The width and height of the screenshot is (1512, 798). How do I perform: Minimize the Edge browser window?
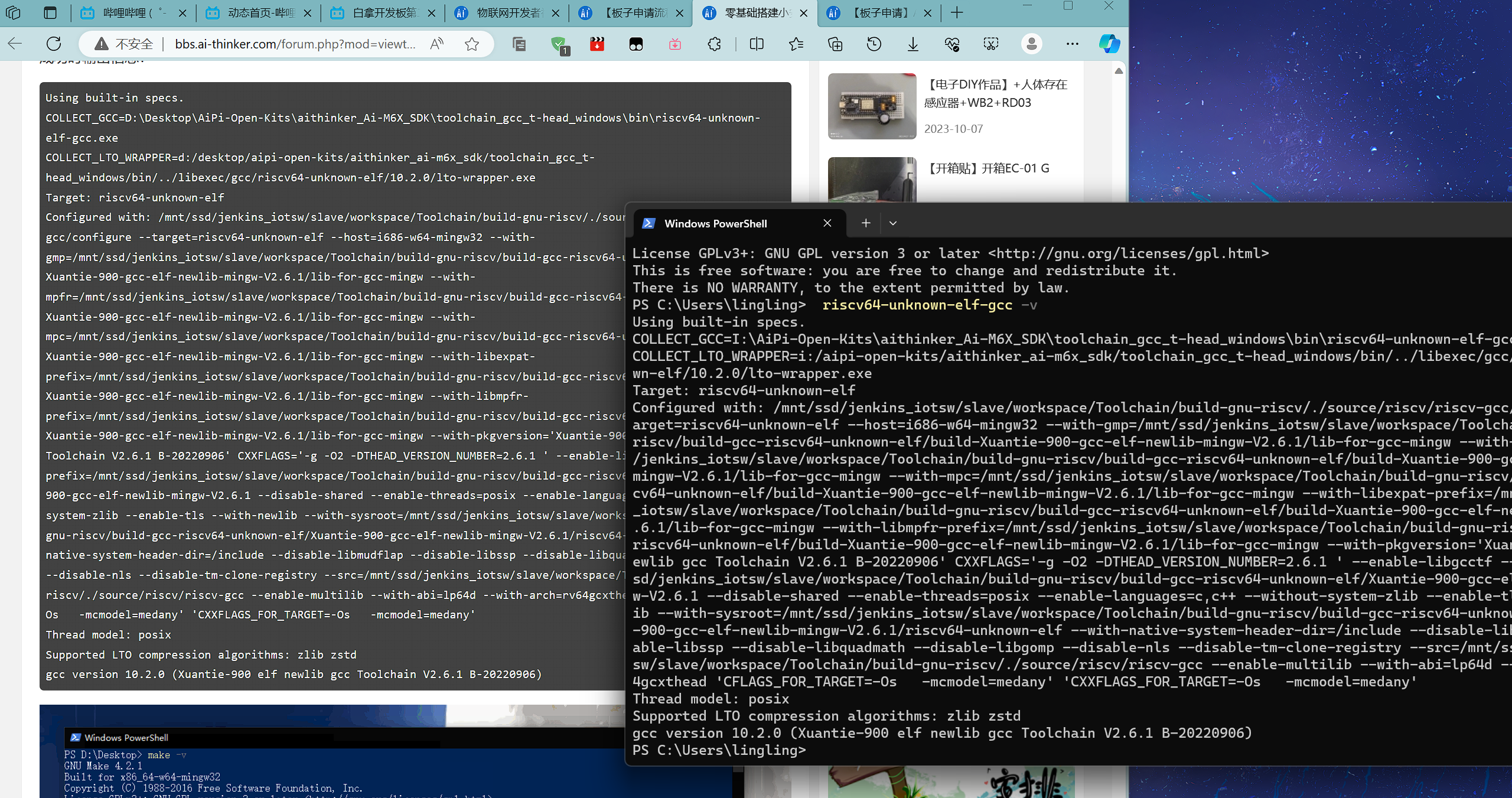pyautogui.click(x=1027, y=6)
